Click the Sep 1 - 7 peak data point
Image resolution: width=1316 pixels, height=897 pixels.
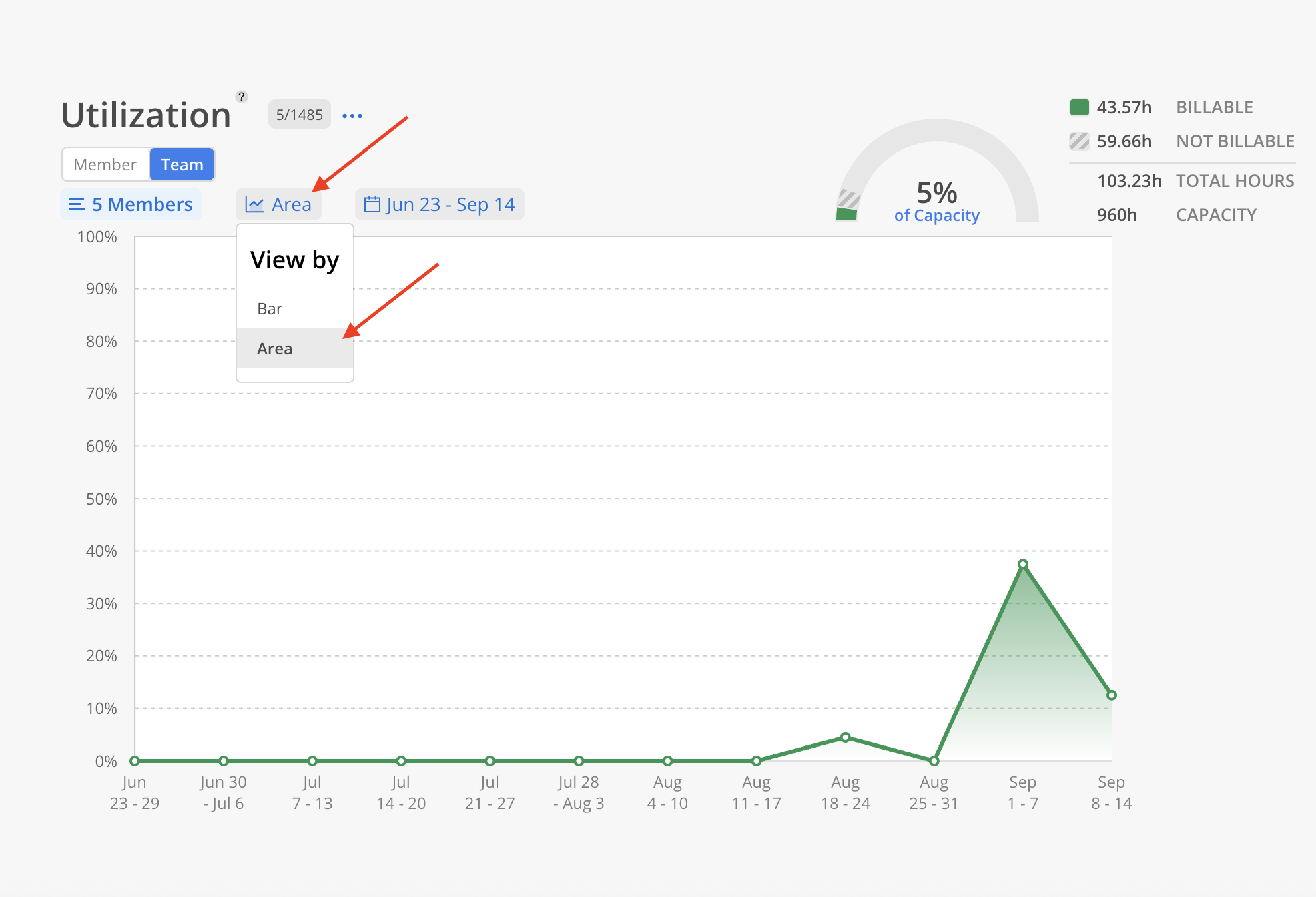1022,564
